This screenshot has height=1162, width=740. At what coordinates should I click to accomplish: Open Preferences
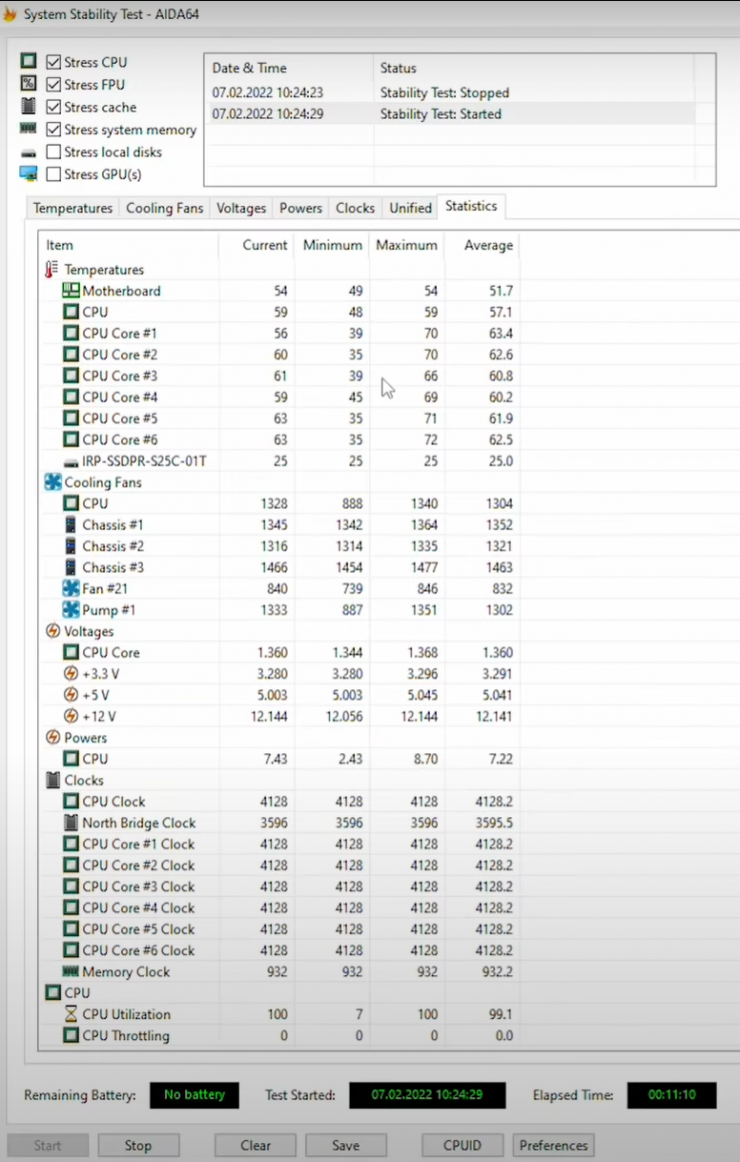[553, 1145]
